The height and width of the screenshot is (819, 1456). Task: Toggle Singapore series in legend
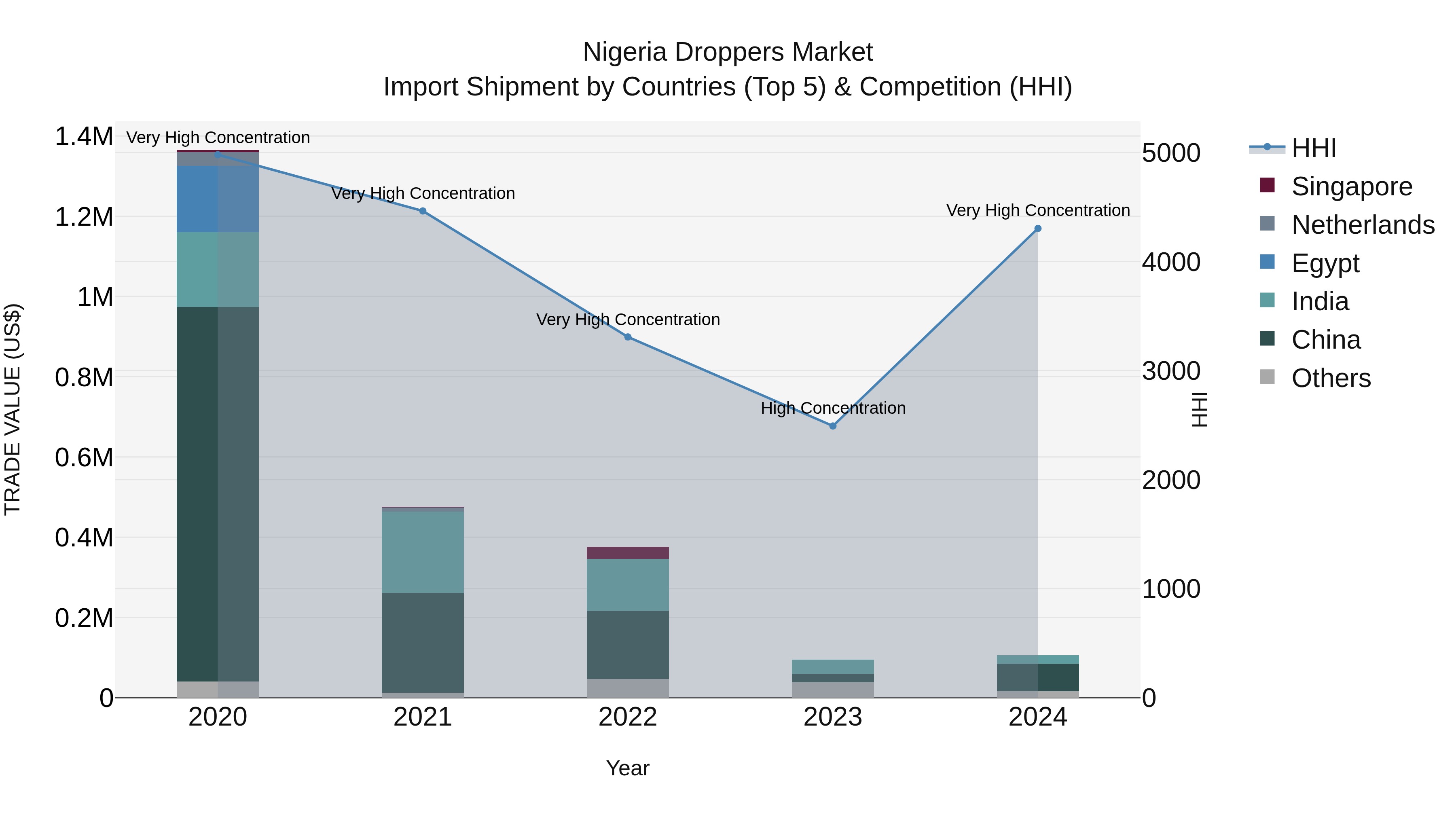point(1336,186)
